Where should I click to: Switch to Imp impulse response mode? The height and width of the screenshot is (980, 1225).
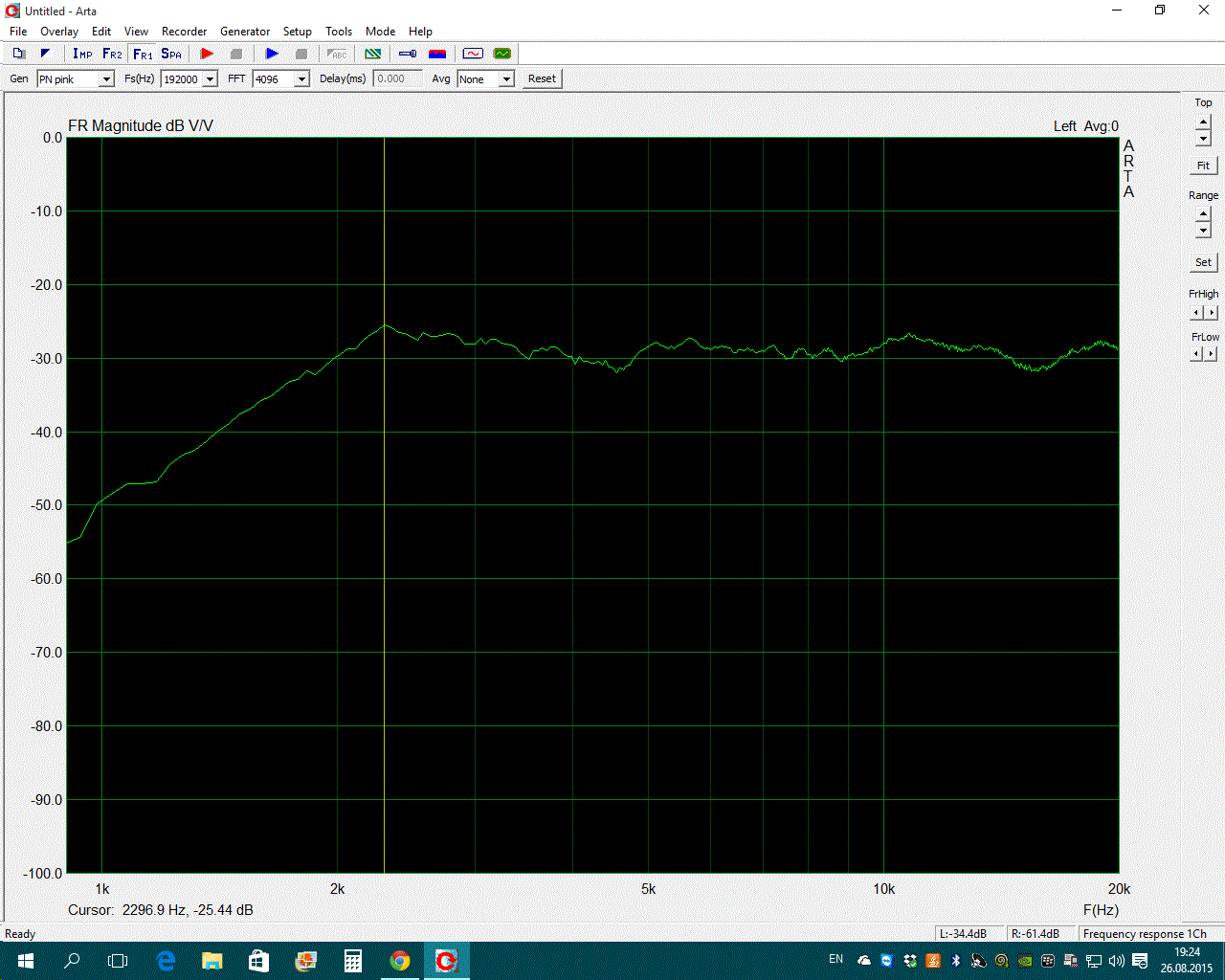82,54
